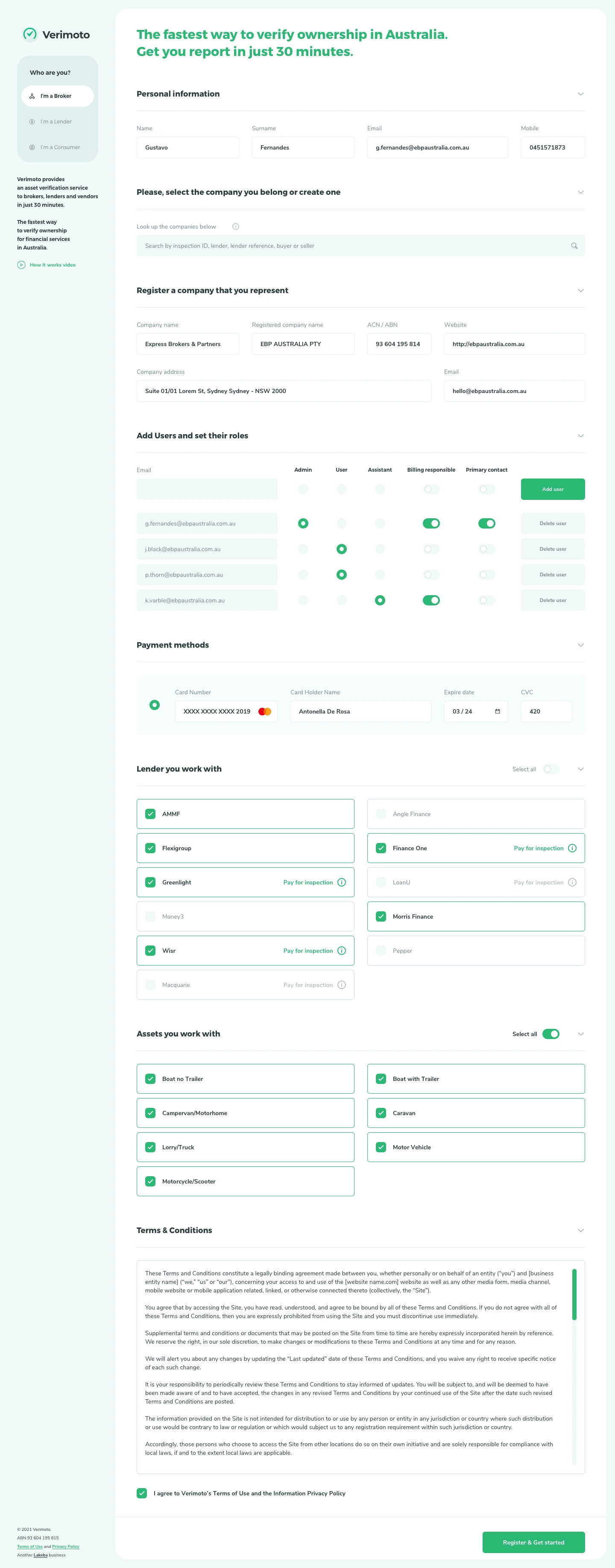
Task: Uncheck the agree to Terms of Use checkbox
Action: coord(142,1493)
